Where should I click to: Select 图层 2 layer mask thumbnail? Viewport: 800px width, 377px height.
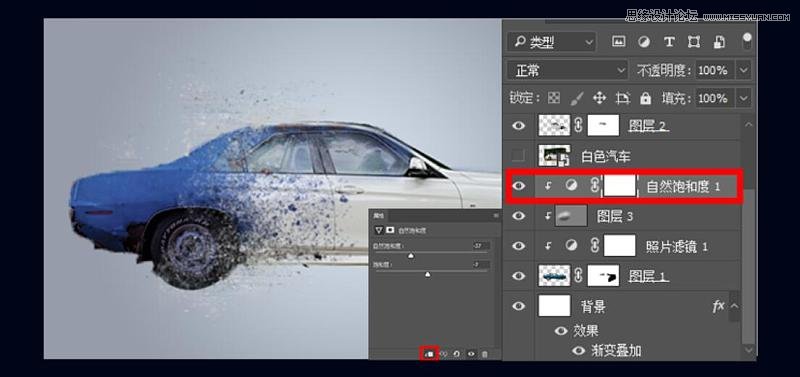tap(603, 125)
